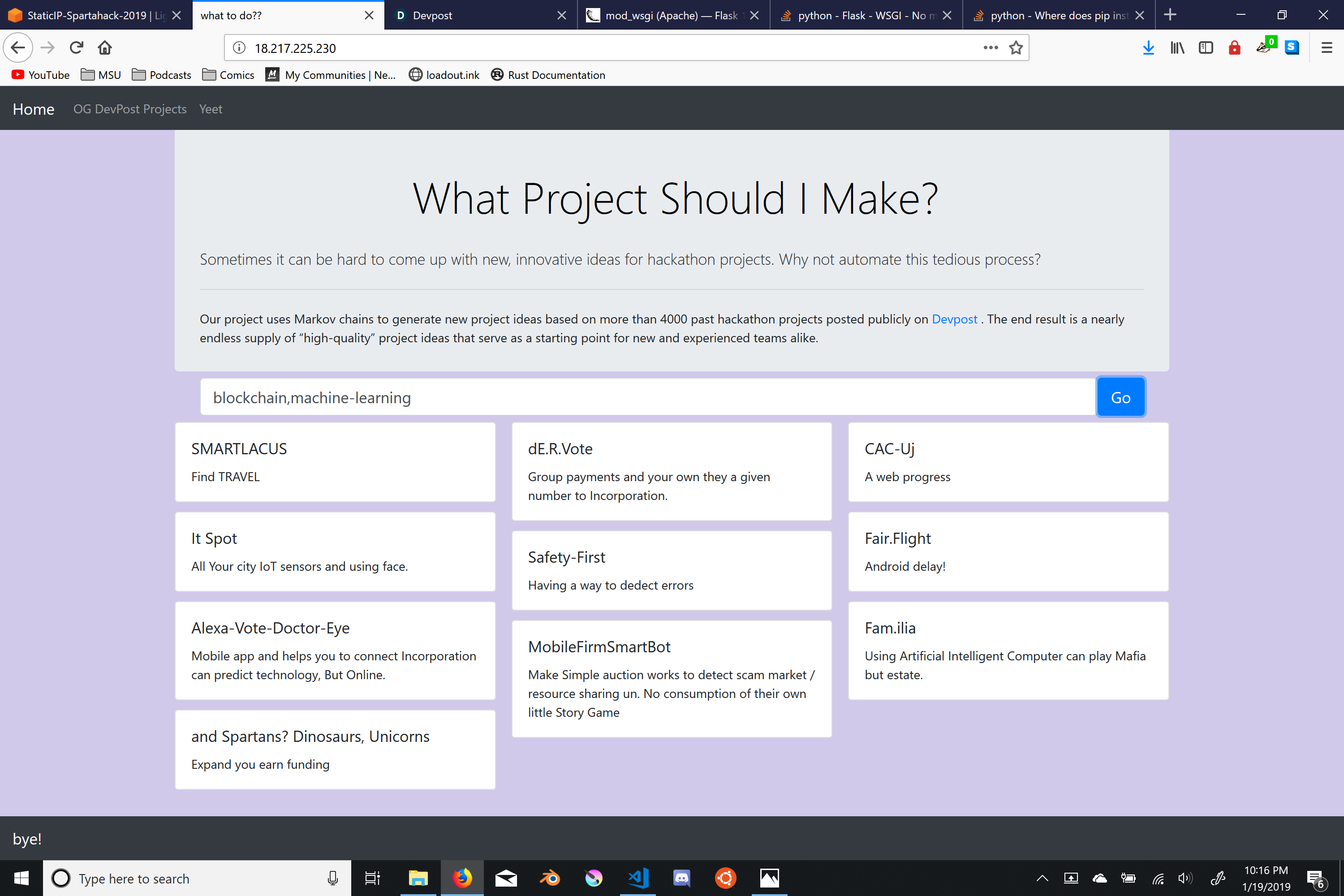Open the Firefox library icon
This screenshot has height=896, width=1344.
click(1177, 48)
